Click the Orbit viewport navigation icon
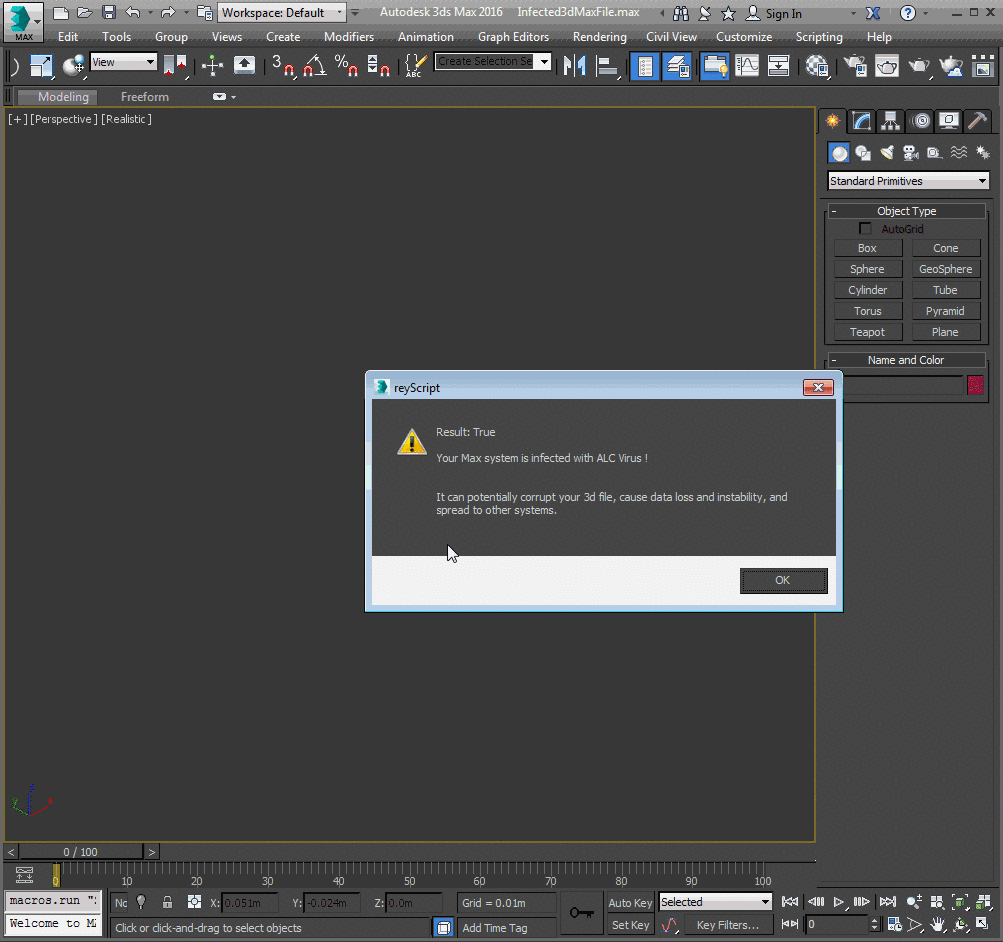The height and width of the screenshot is (942, 1003). coord(960,925)
